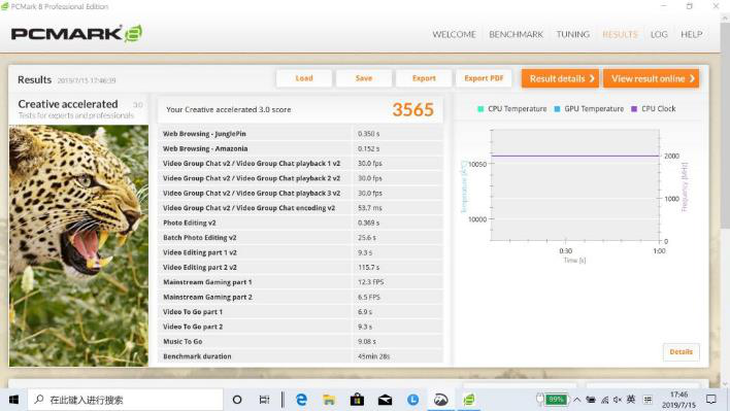This screenshot has width=730, height=411.
Task: Toggle CPU Temperature legend item
Action: [512, 109]
